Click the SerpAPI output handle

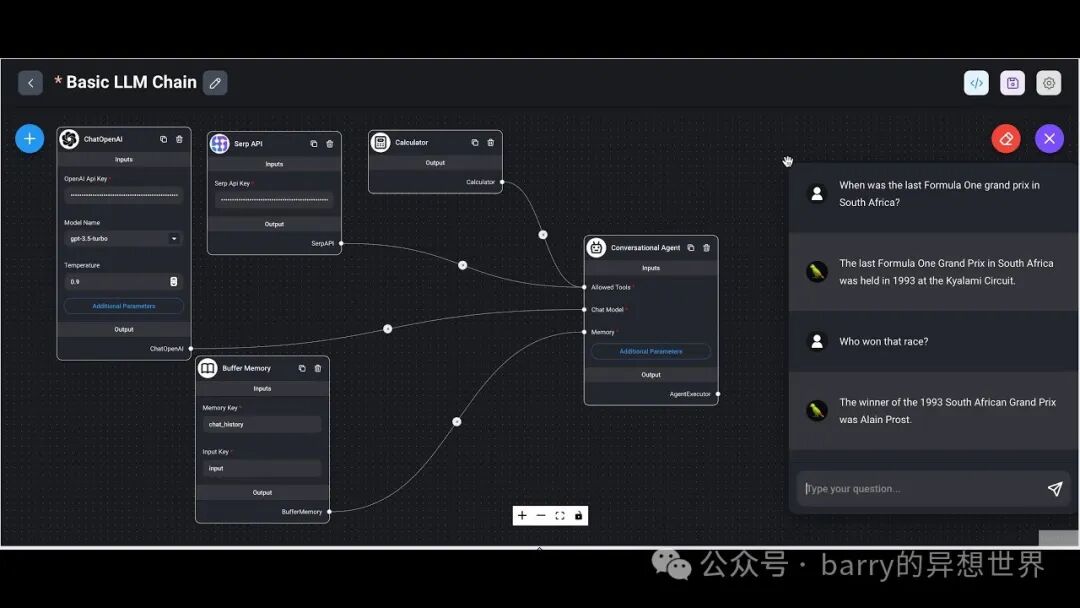coord(341,243)
